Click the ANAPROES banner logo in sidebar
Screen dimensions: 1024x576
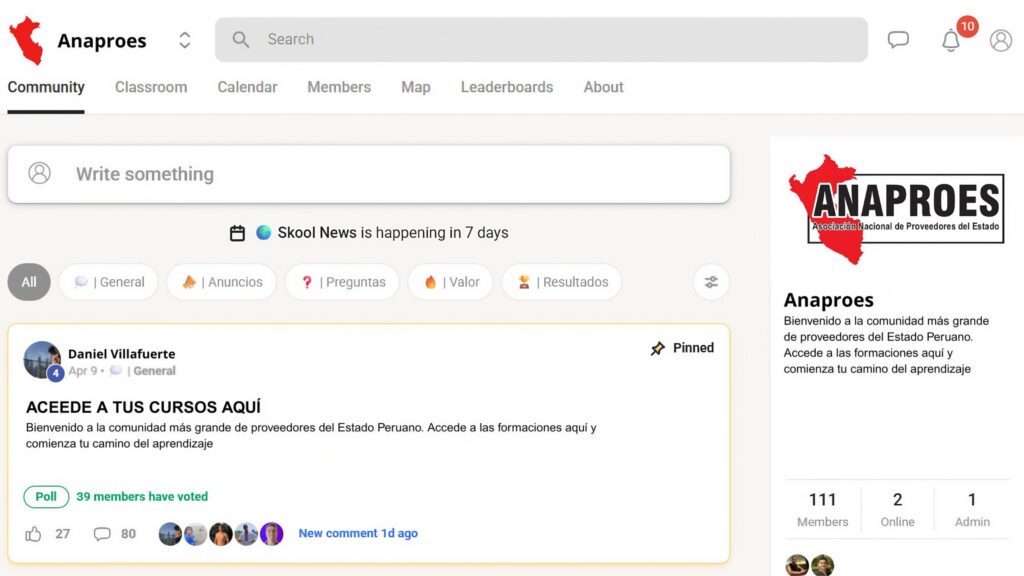coord(897,209)
